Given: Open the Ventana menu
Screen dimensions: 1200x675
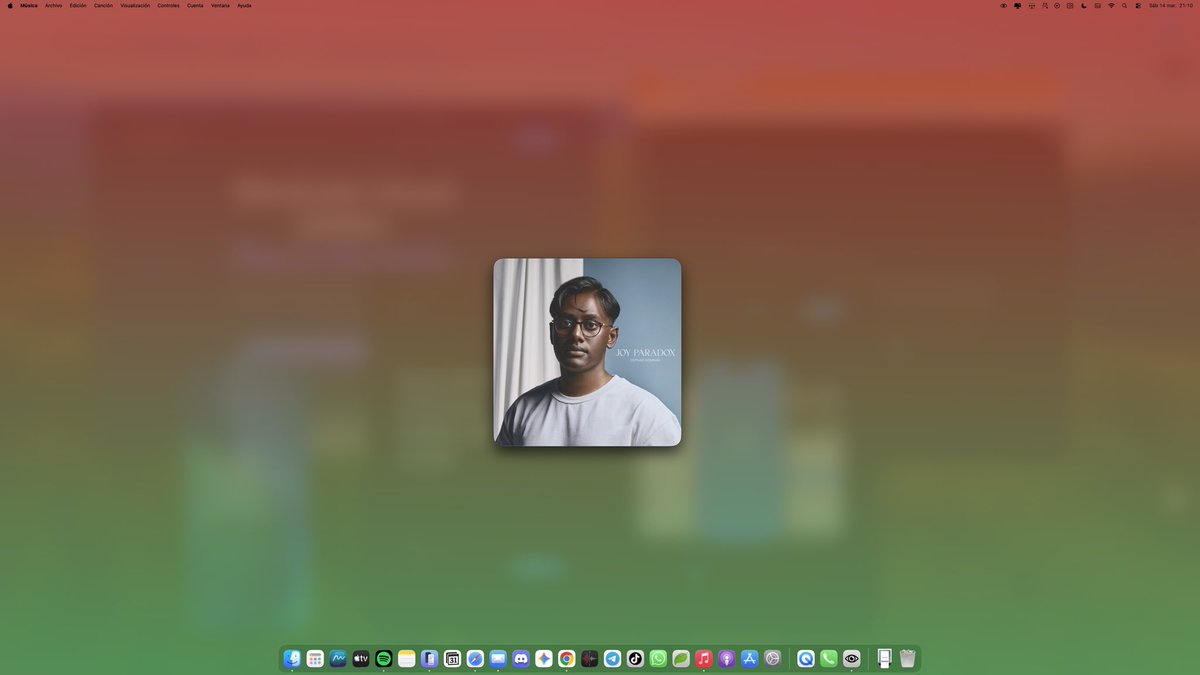Looking at the screenshot, I should pos(220,5).
